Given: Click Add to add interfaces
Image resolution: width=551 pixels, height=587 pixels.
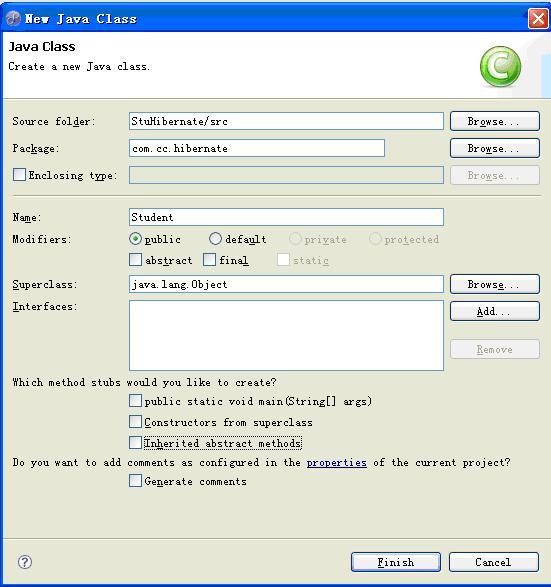Looking at the screenshot, I should click(x=495, y=311).
